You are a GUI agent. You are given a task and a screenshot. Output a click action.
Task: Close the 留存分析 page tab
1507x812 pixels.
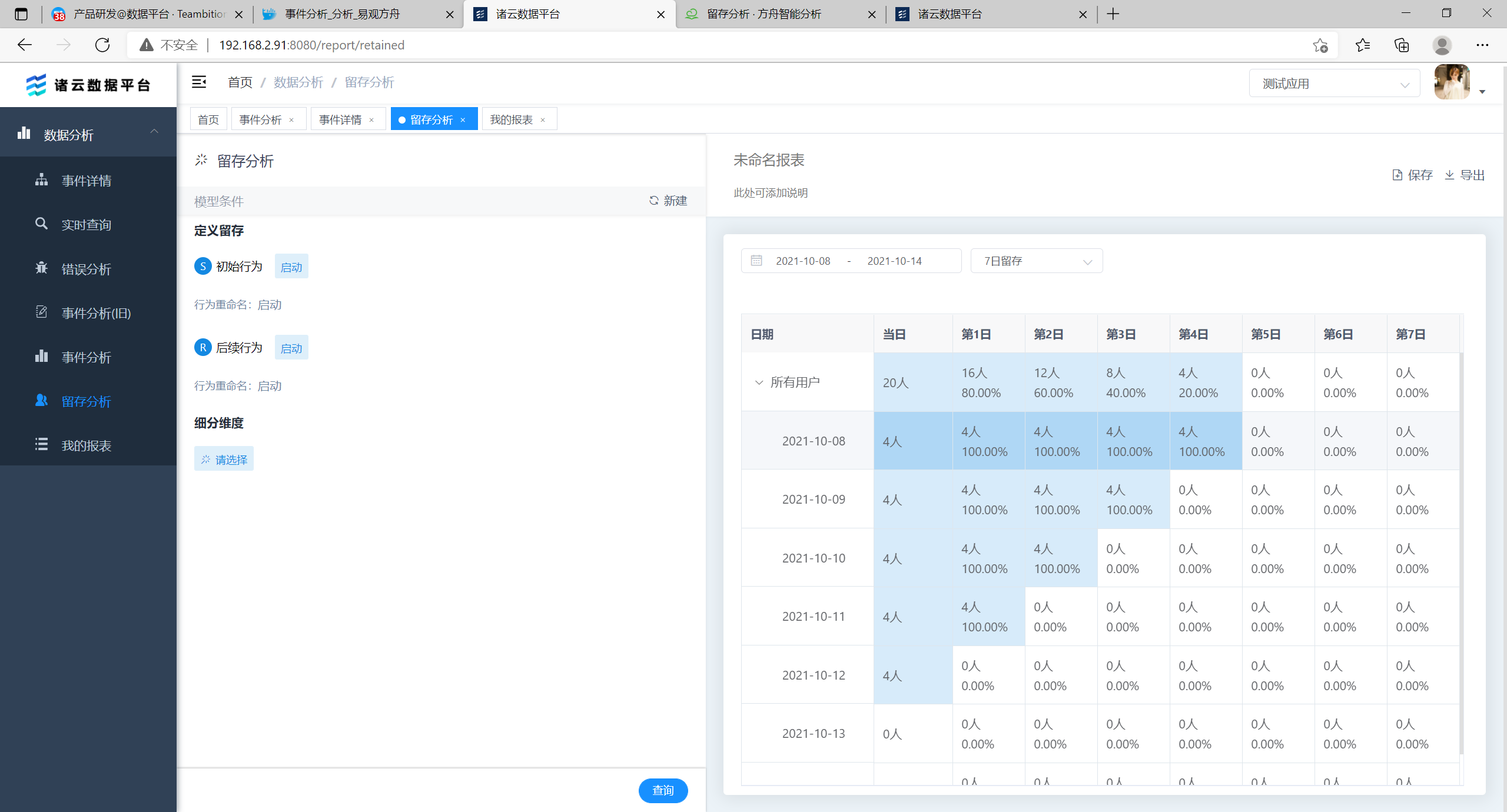(463, 120)
